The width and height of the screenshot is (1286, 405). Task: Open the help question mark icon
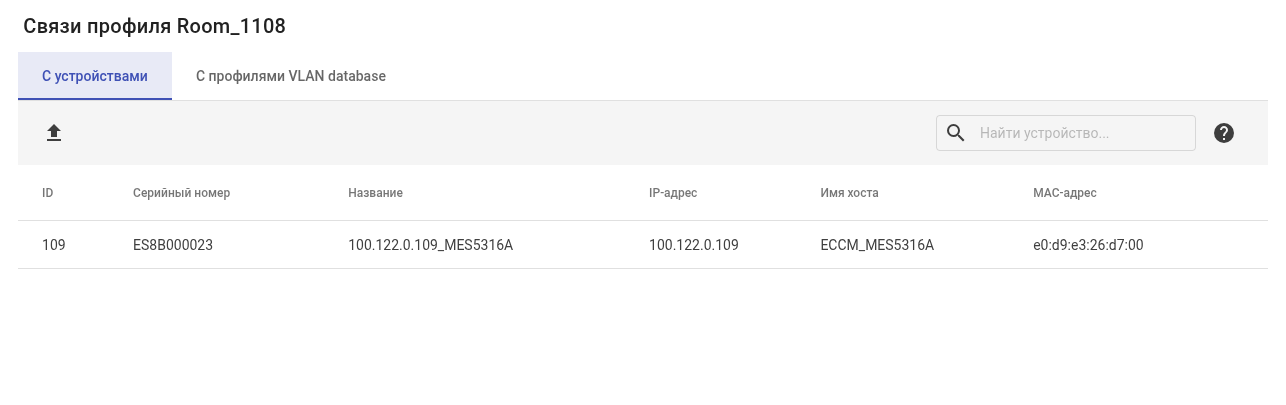[1224, 133]
